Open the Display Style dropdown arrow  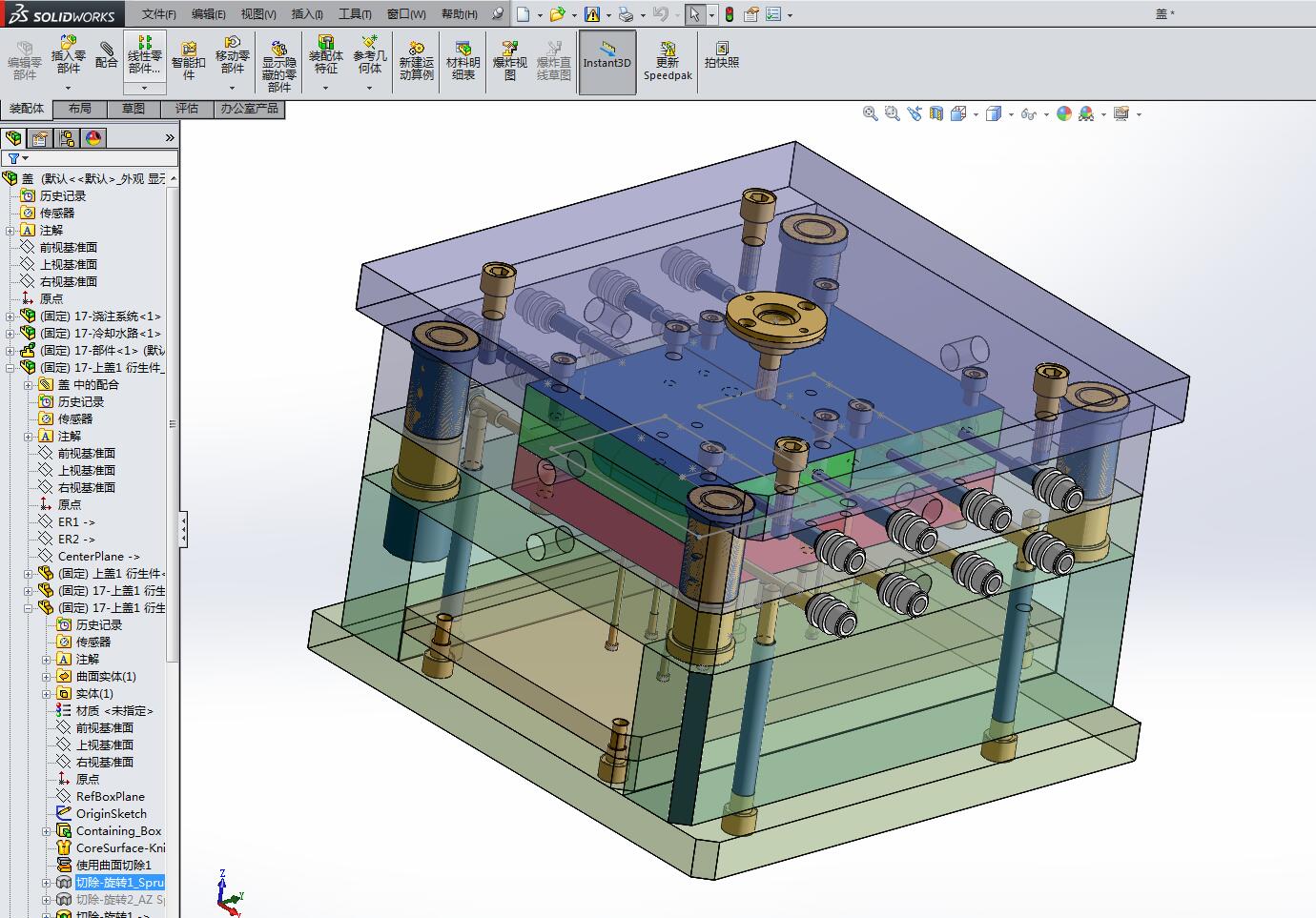(x=1011, y=114)
